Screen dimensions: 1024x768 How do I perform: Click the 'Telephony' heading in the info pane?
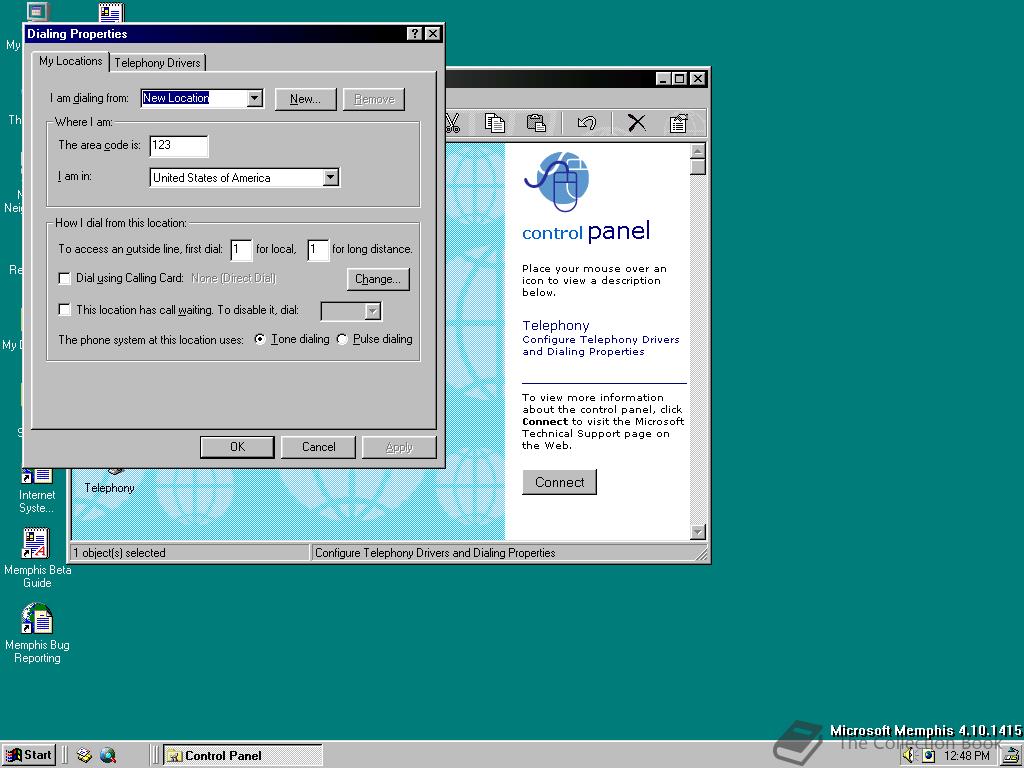coord(556,325)
